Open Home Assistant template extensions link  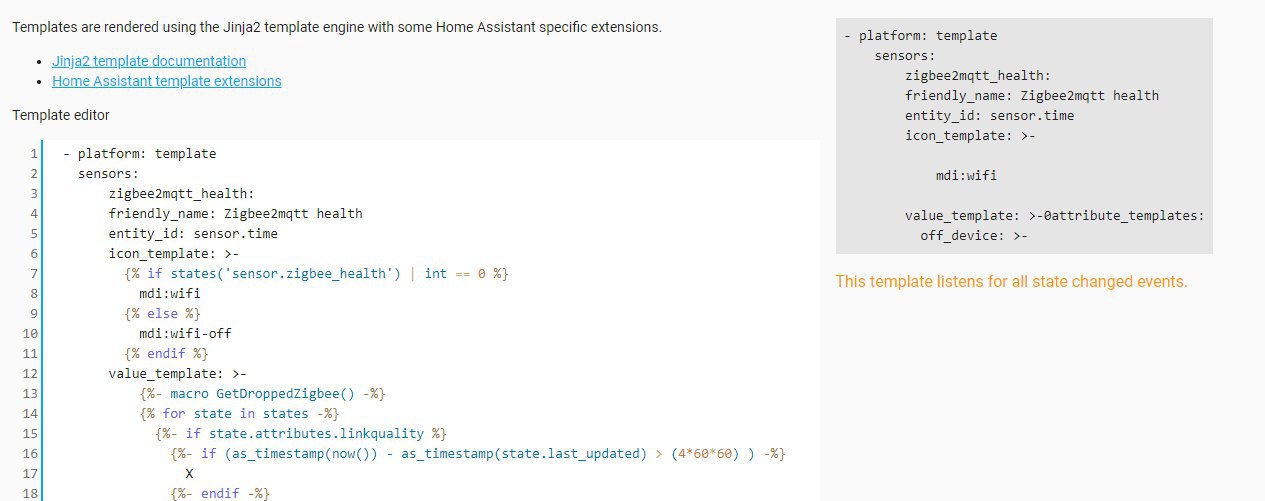tap(167, 81)
